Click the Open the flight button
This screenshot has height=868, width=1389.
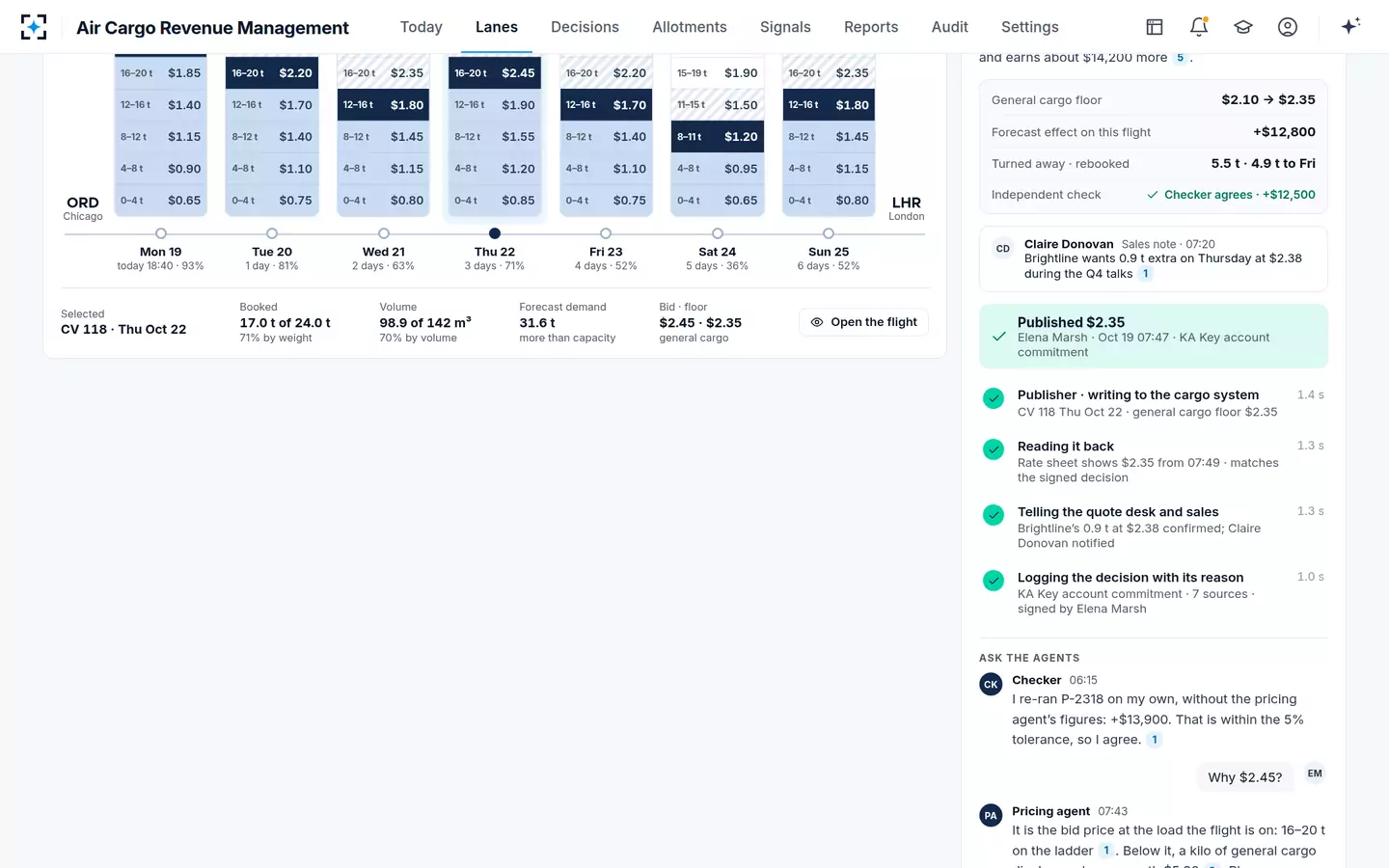tap(863, 322)
